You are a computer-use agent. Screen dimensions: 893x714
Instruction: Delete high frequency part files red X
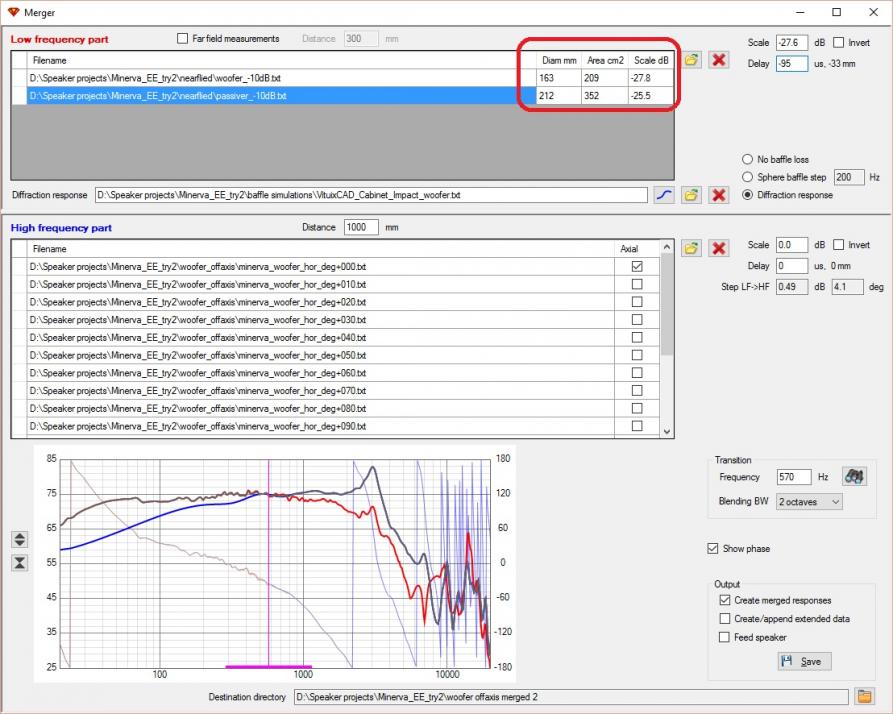pyautogui.click(x=719, y=248)
